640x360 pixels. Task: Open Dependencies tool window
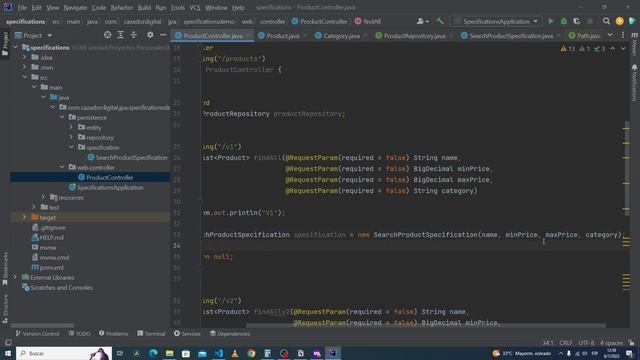tap(229, 333)
